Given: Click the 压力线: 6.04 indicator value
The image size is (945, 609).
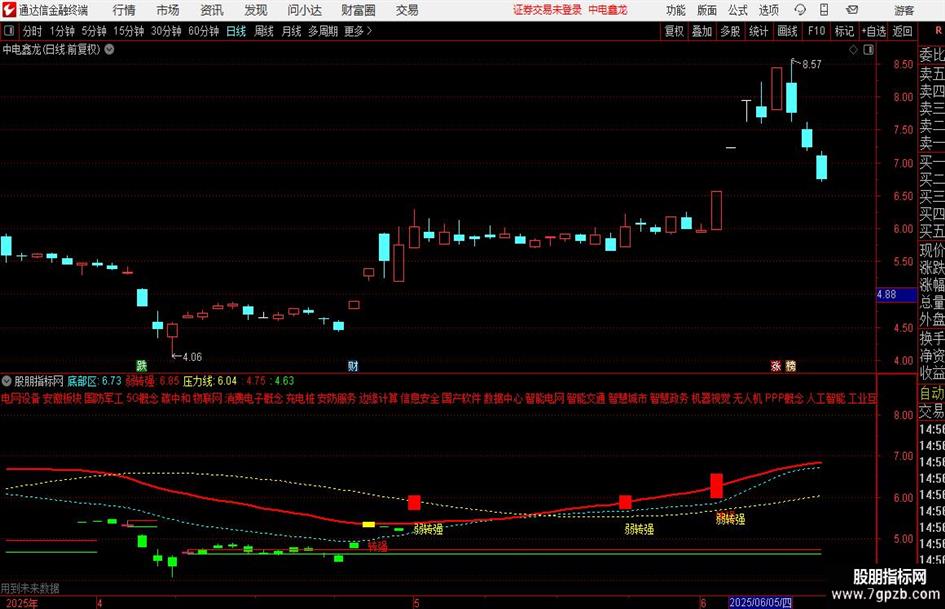Looking at the screenshot, I should coord(210,381).
